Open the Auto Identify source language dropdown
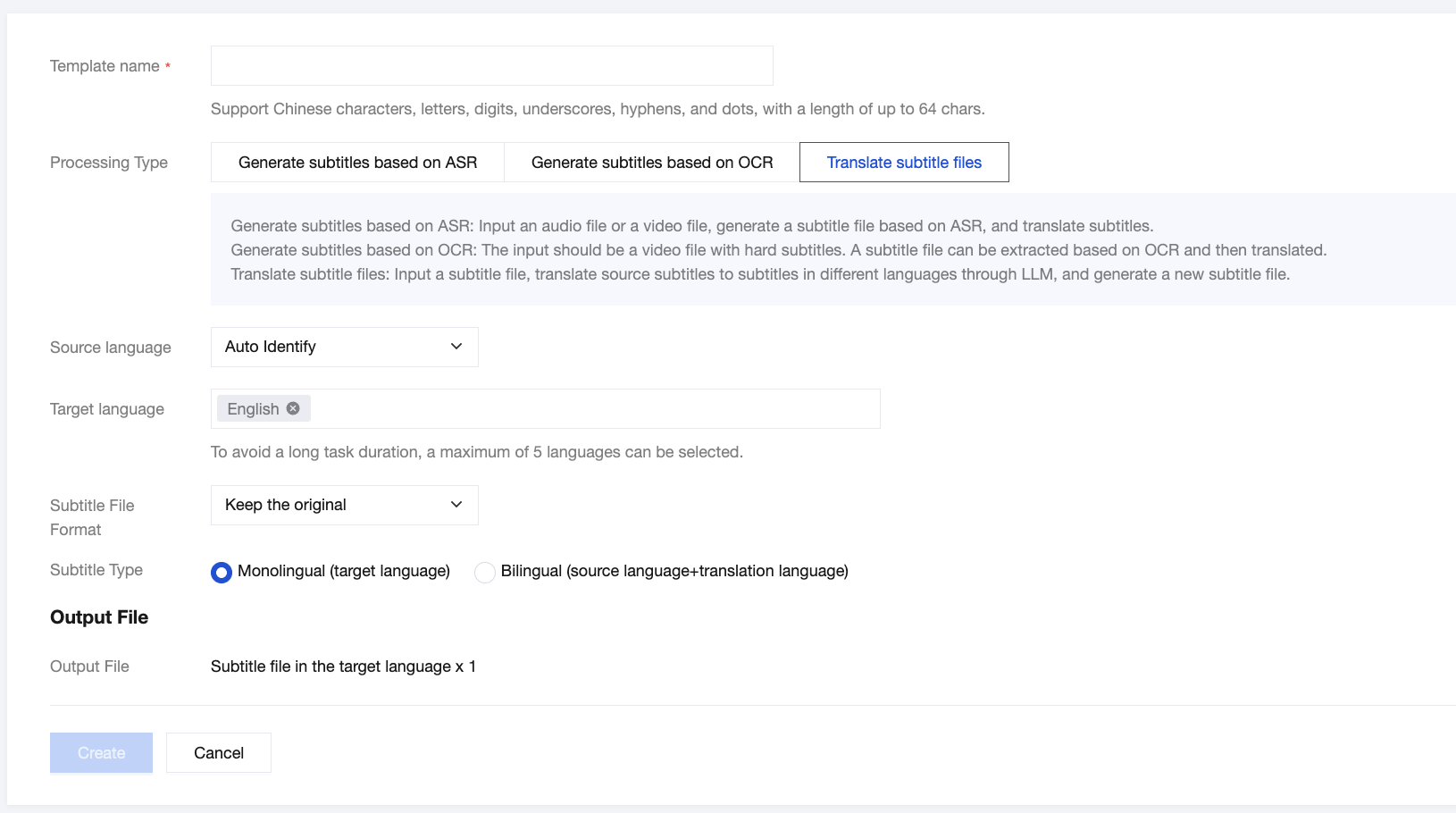 coord(344,347)
